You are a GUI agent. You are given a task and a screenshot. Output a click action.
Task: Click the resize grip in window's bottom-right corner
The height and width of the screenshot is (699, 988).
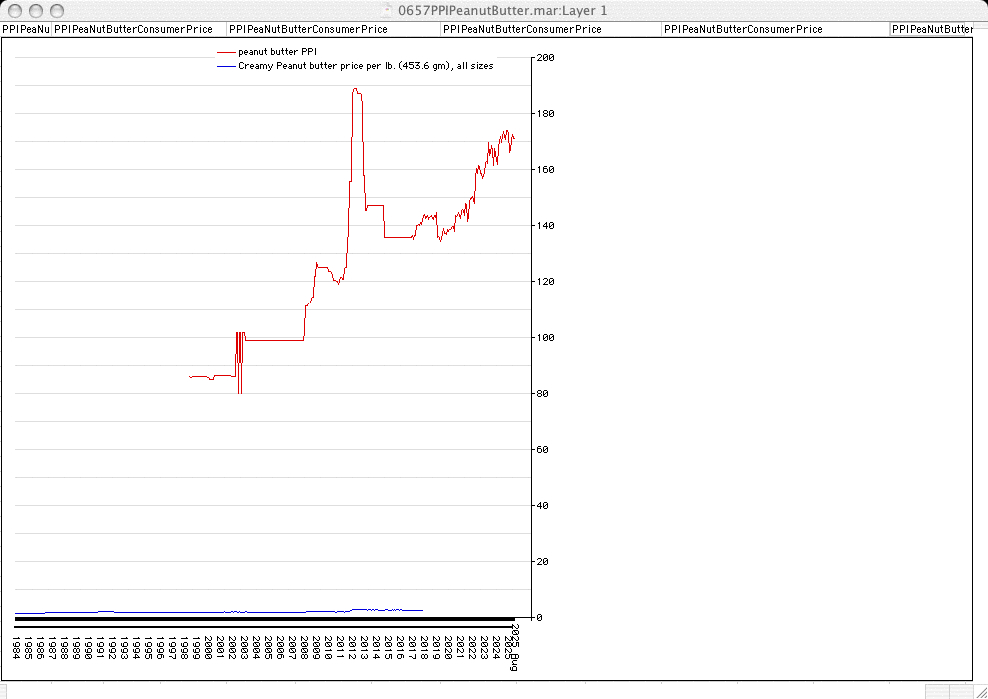pos(979,691)
